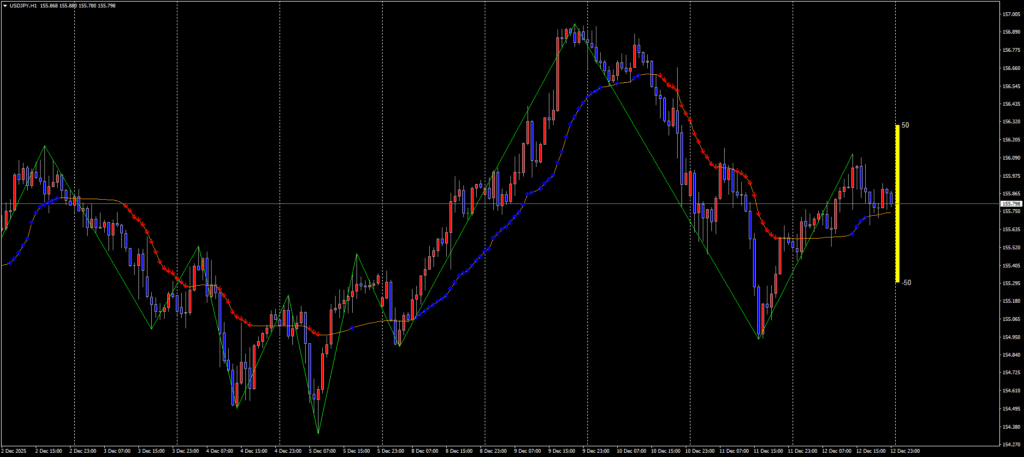Click the ZigZag low above 11 Dec 07:00
The image size is (1024, 457).
760,339
